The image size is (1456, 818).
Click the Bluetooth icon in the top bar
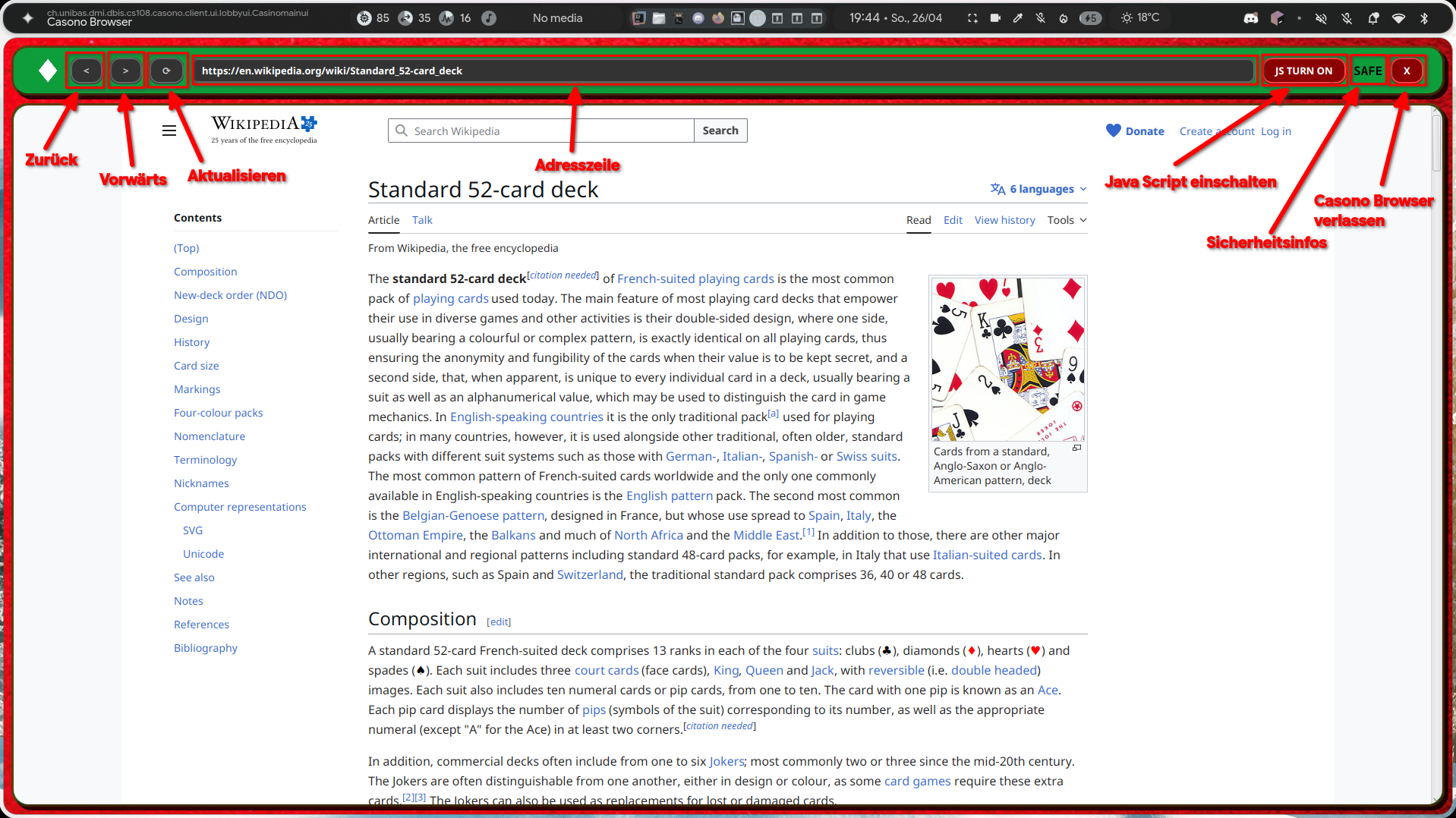(x=1424, y=18)
